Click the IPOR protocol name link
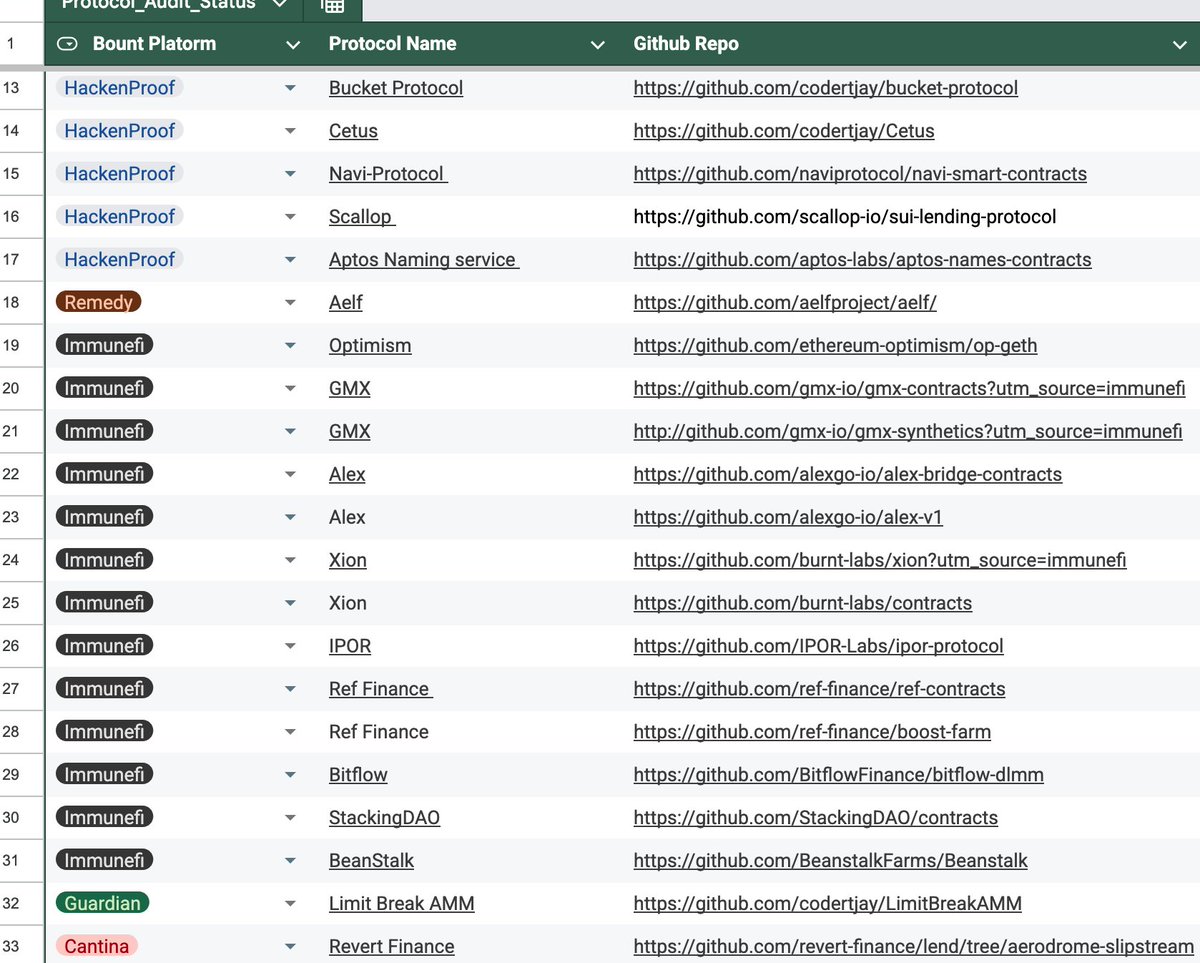Screen dimensions: 1200x963 click(x=350, y=647)
